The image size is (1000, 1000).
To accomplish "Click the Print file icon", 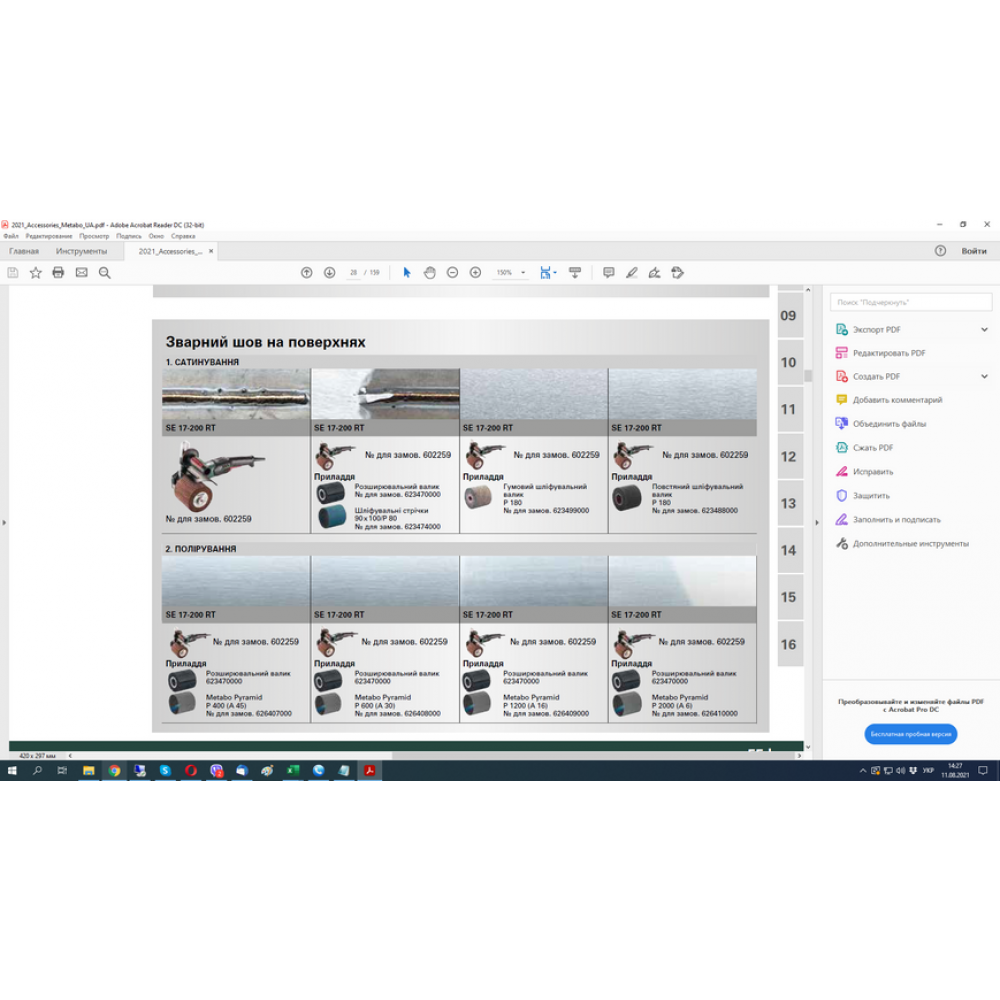I will pos(58,272).
